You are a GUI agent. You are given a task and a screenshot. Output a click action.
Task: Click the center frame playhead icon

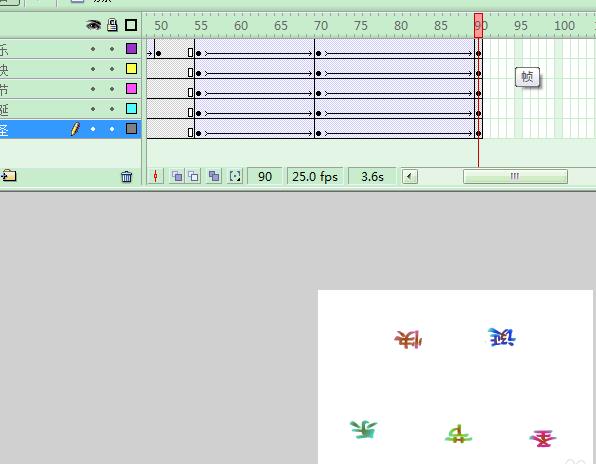[155, 176]
